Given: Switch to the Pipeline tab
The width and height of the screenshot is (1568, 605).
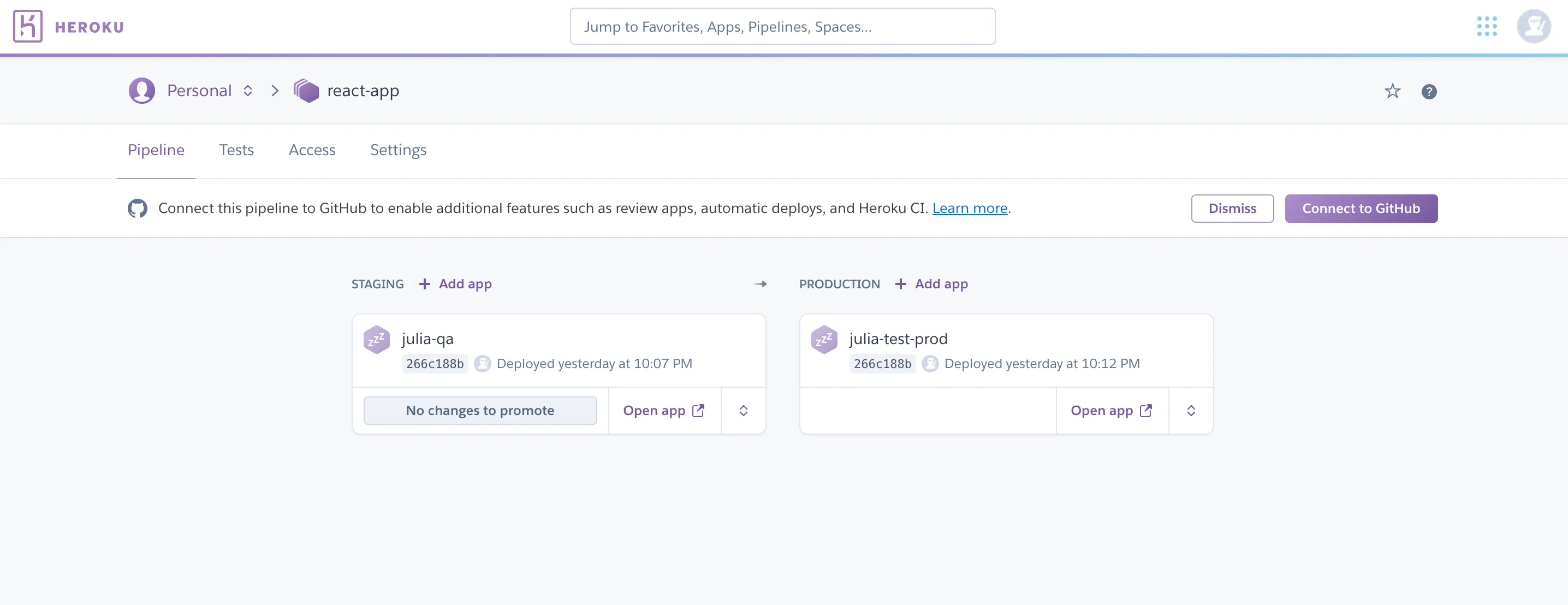Looking at the screenshot, I should (x=156, y=150).
